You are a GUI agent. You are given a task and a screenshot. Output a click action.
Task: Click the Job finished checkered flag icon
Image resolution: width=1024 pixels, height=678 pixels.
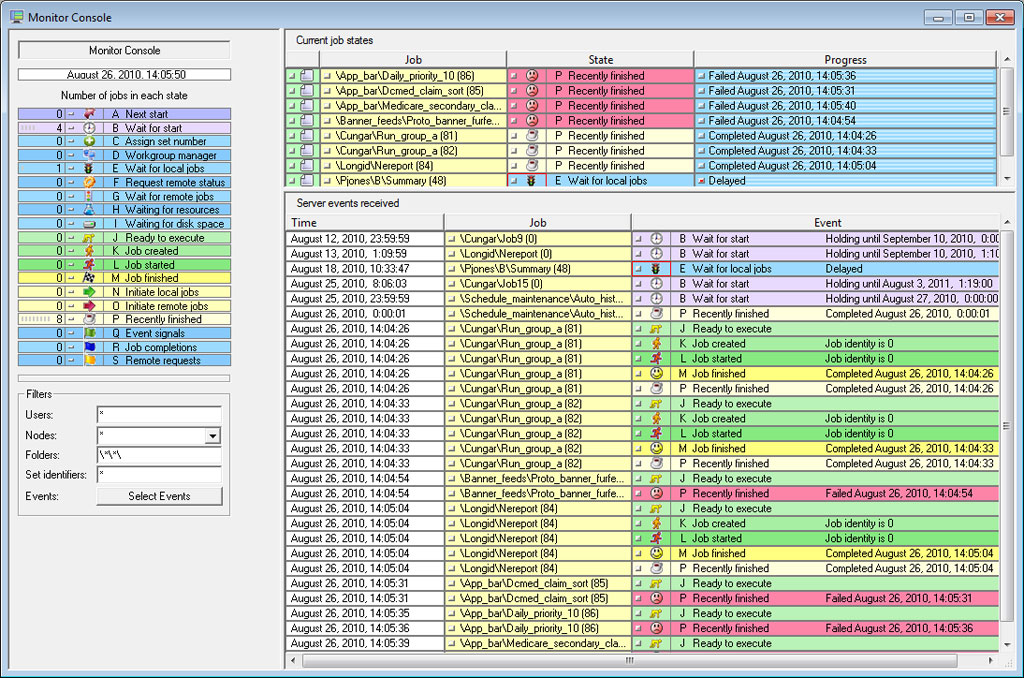pos(89,278)
